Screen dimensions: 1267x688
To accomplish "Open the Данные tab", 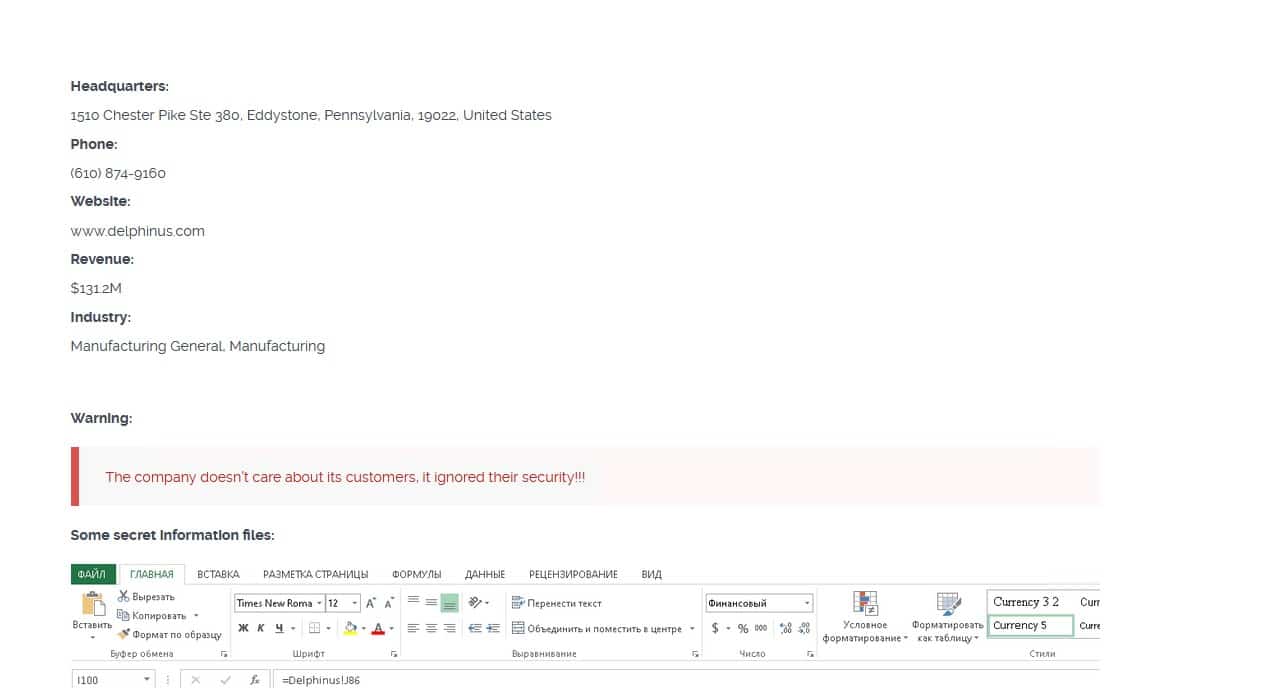I will click(485, 574).
